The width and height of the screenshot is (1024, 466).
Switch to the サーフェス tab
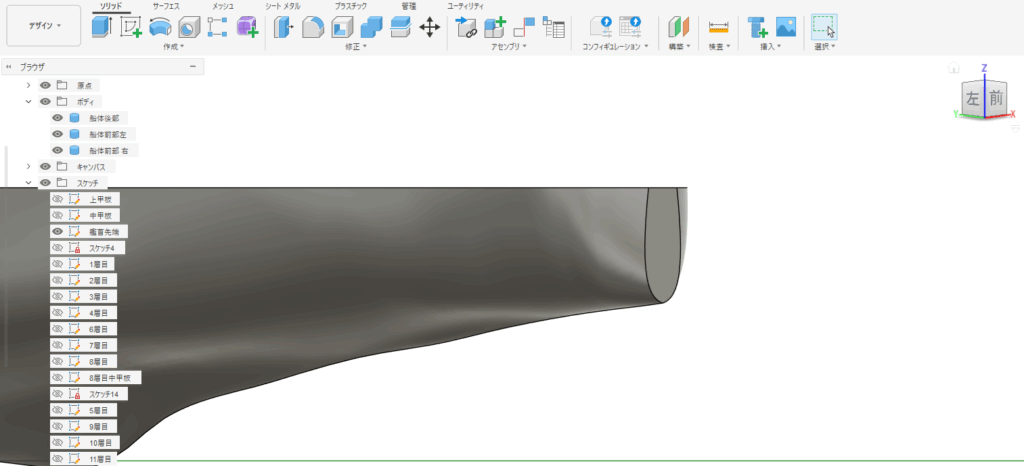pyautogui.click(x=167, y=6)
